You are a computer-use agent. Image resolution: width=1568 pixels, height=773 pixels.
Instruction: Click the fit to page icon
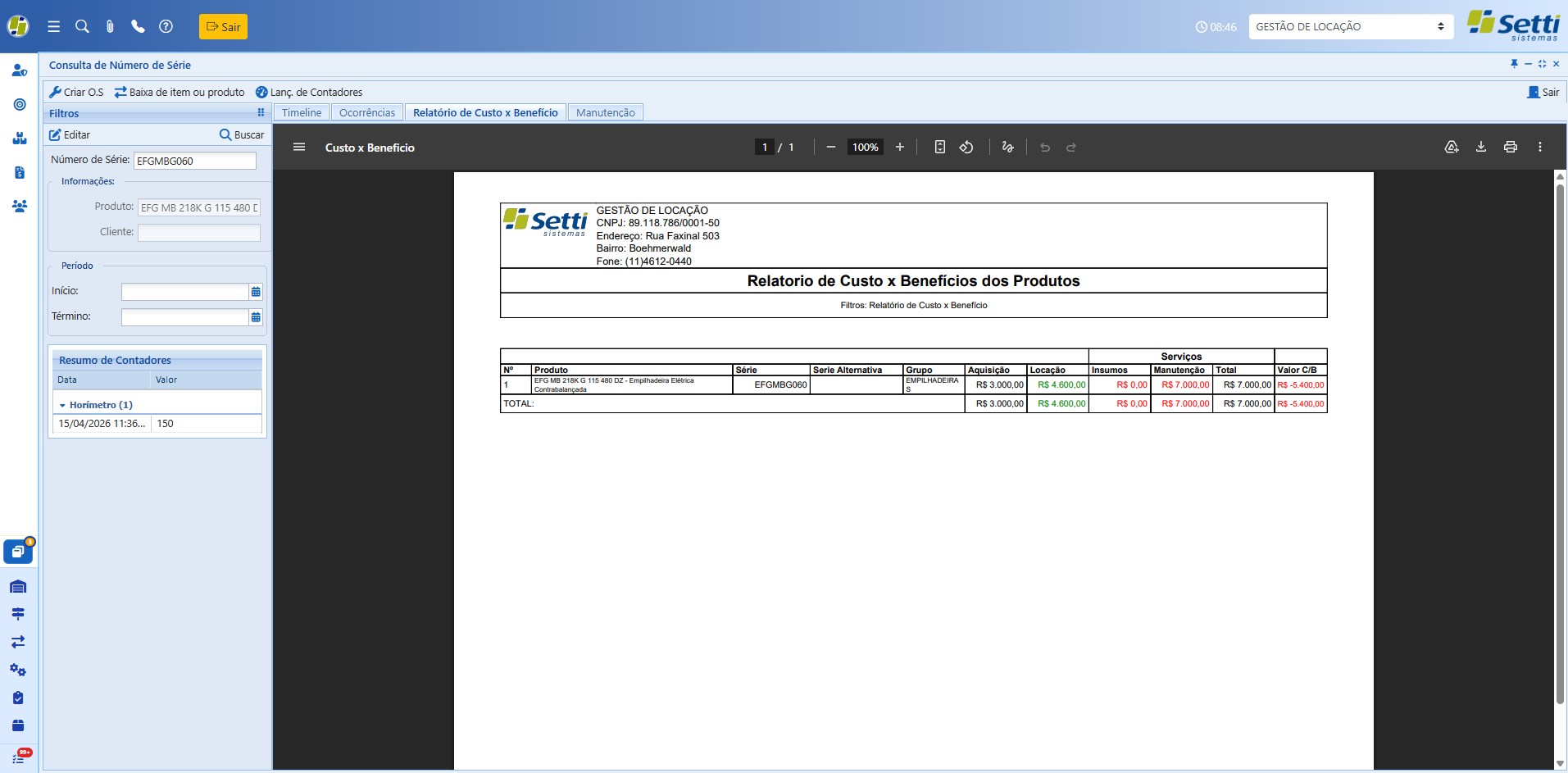tap(940, 148)
